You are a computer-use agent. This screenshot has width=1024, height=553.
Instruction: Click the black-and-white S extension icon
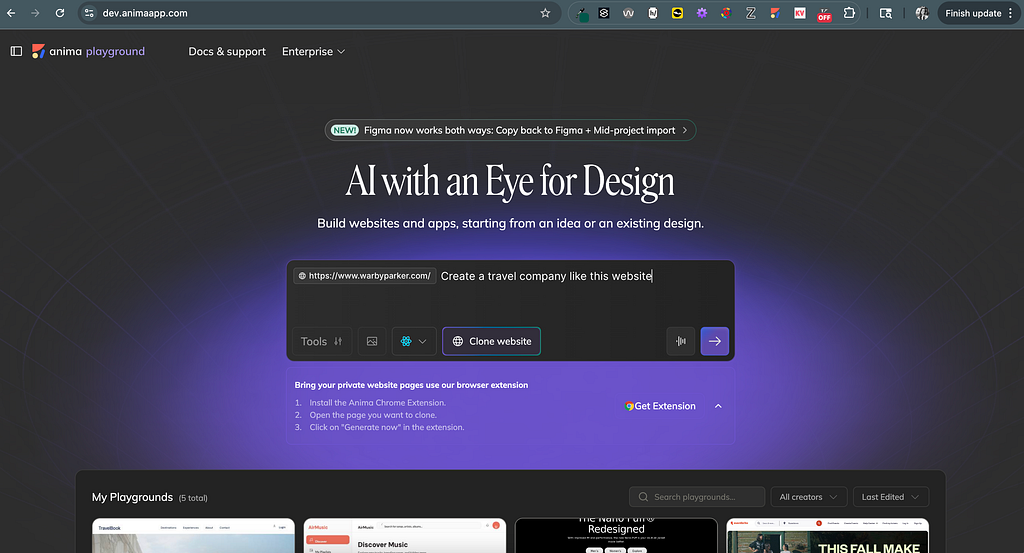pos(604,13)
